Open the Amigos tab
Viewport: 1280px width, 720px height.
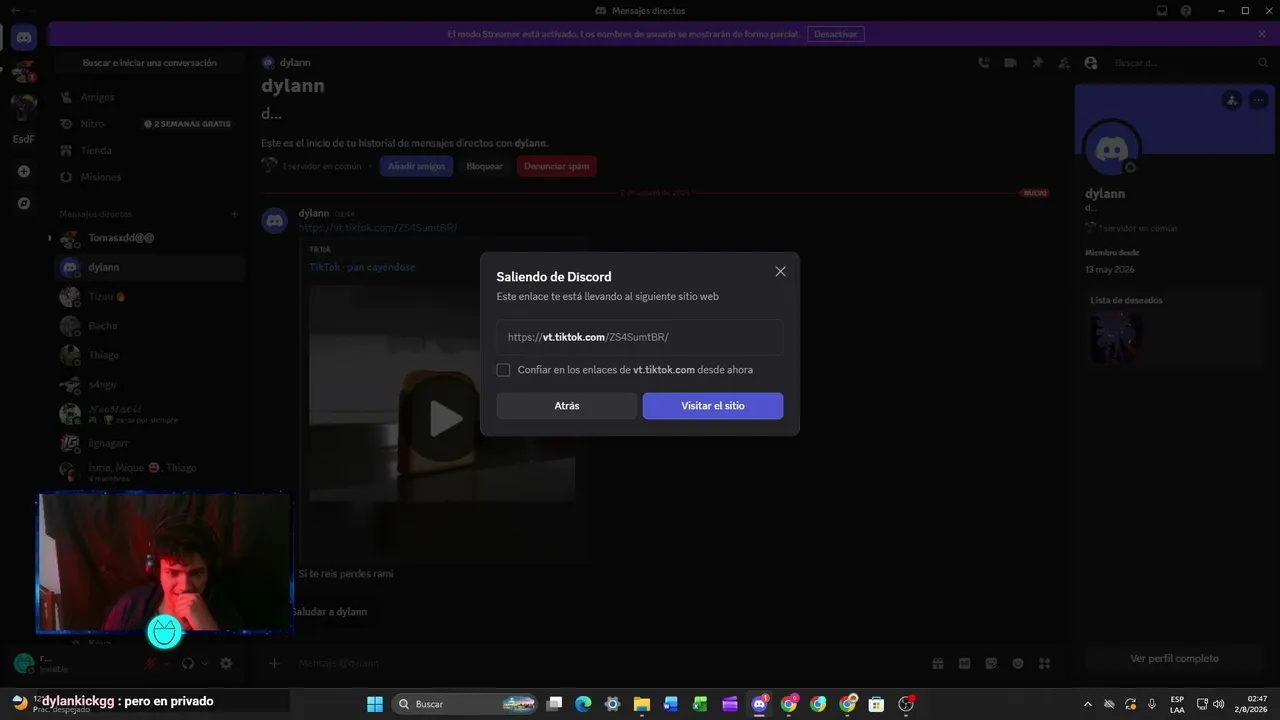pos(150,97)
